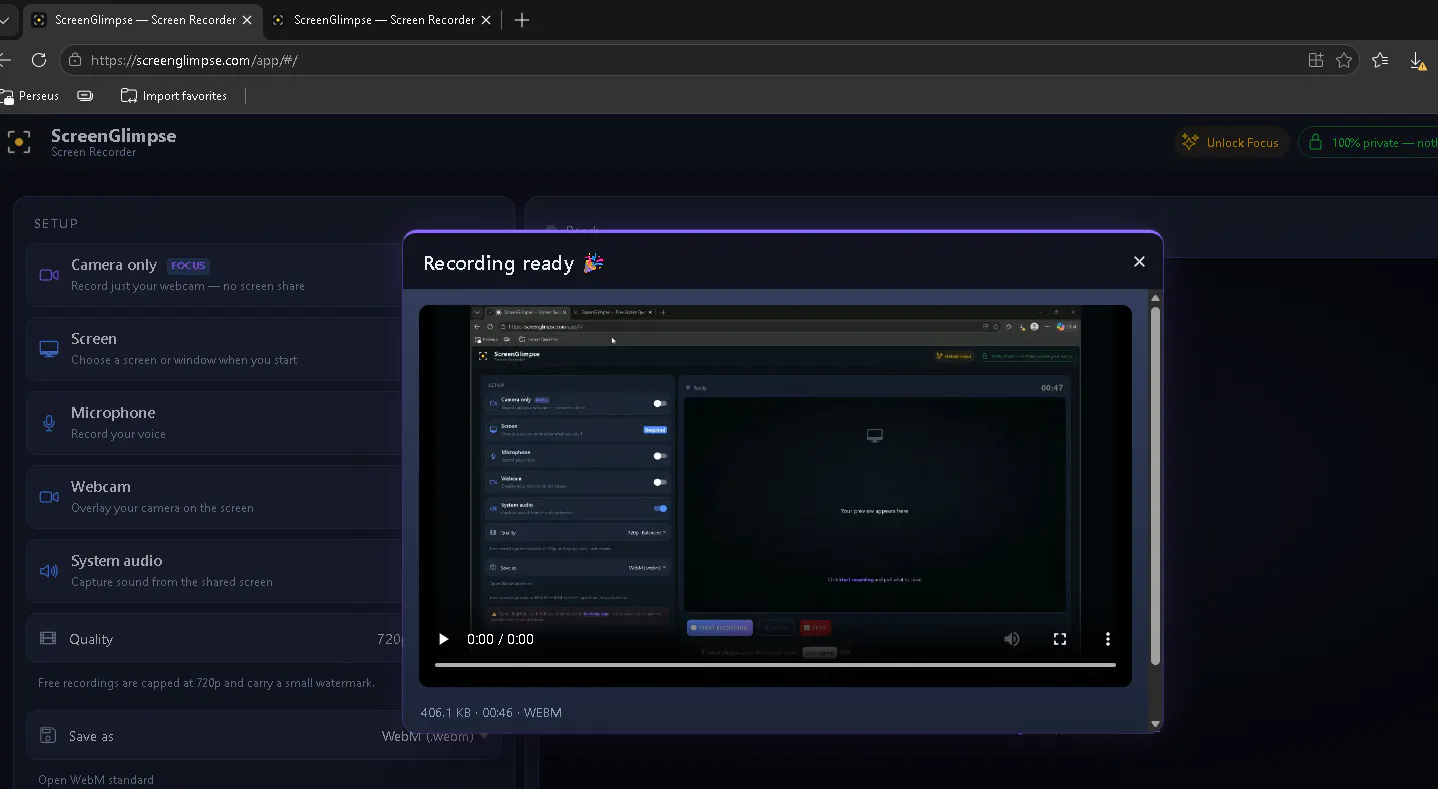Click the 'Open WebM standard' text
The image size is (1438, 789).
pyautogui.click(x=96, y=780)
